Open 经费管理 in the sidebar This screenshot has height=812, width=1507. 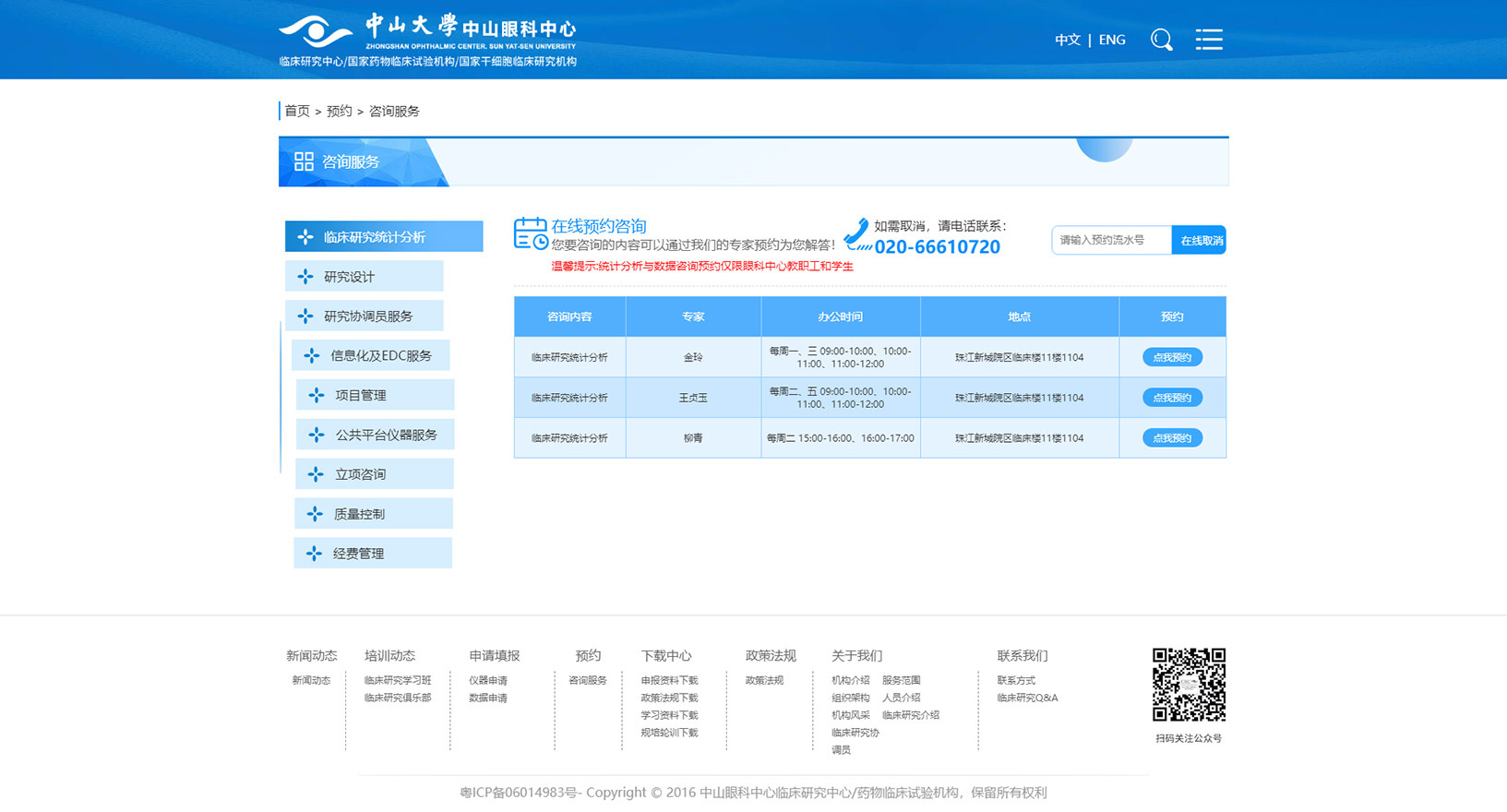coord(358,554)
